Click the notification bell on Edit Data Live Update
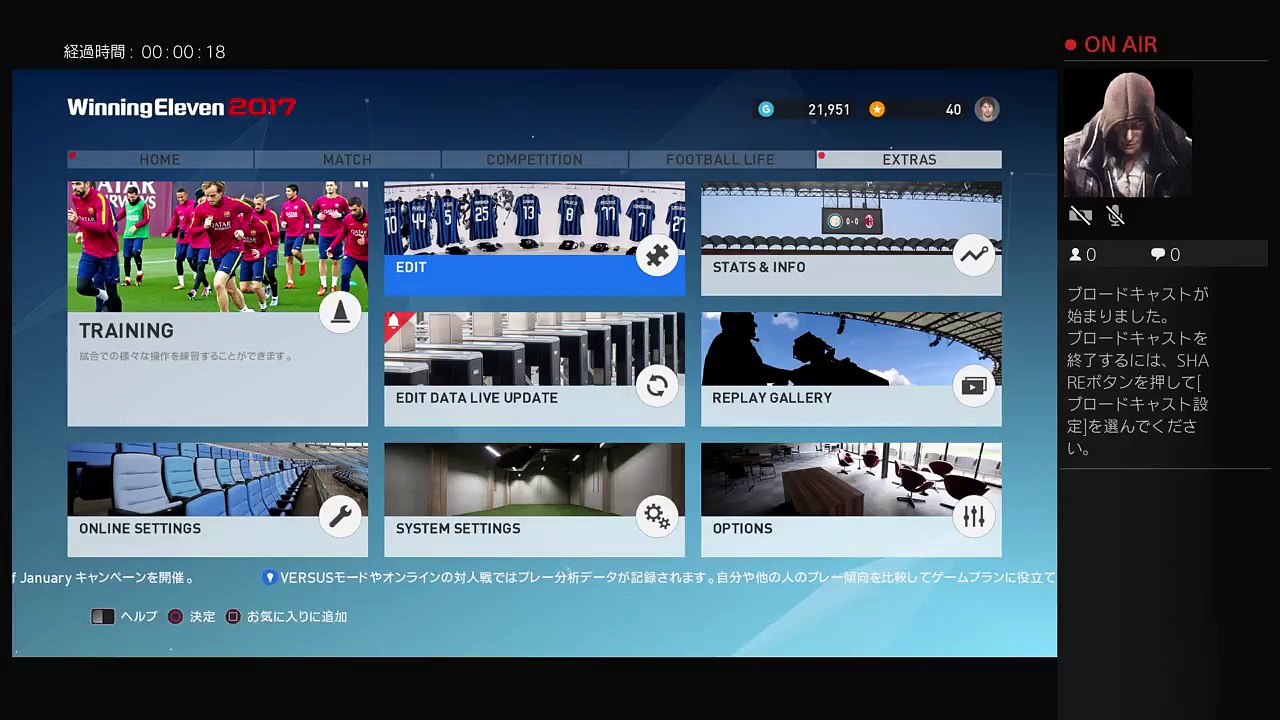Viewport: 1280px width, 720px height. [393, 321]
